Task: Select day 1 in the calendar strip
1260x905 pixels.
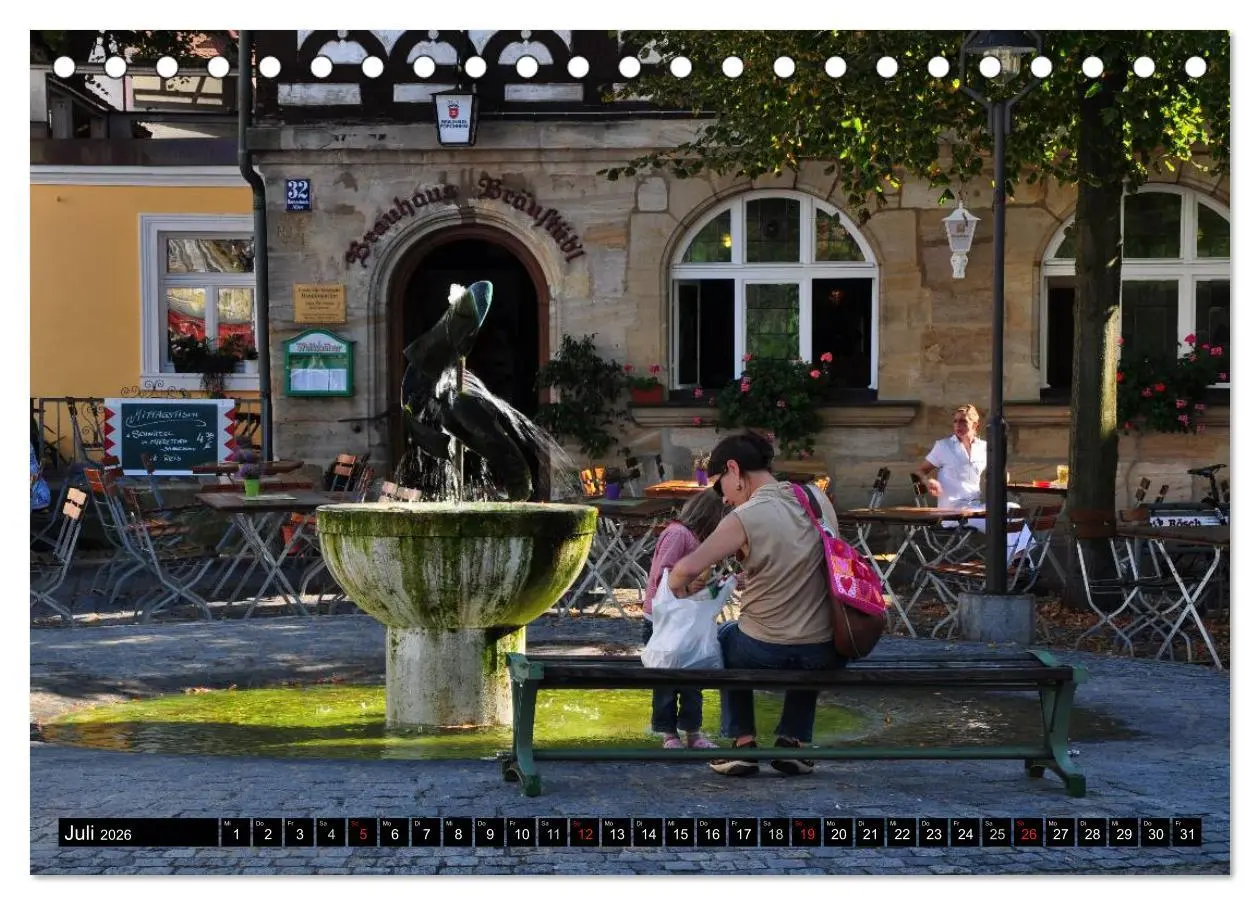Action: pyautogui.click(x=235, y=833)
